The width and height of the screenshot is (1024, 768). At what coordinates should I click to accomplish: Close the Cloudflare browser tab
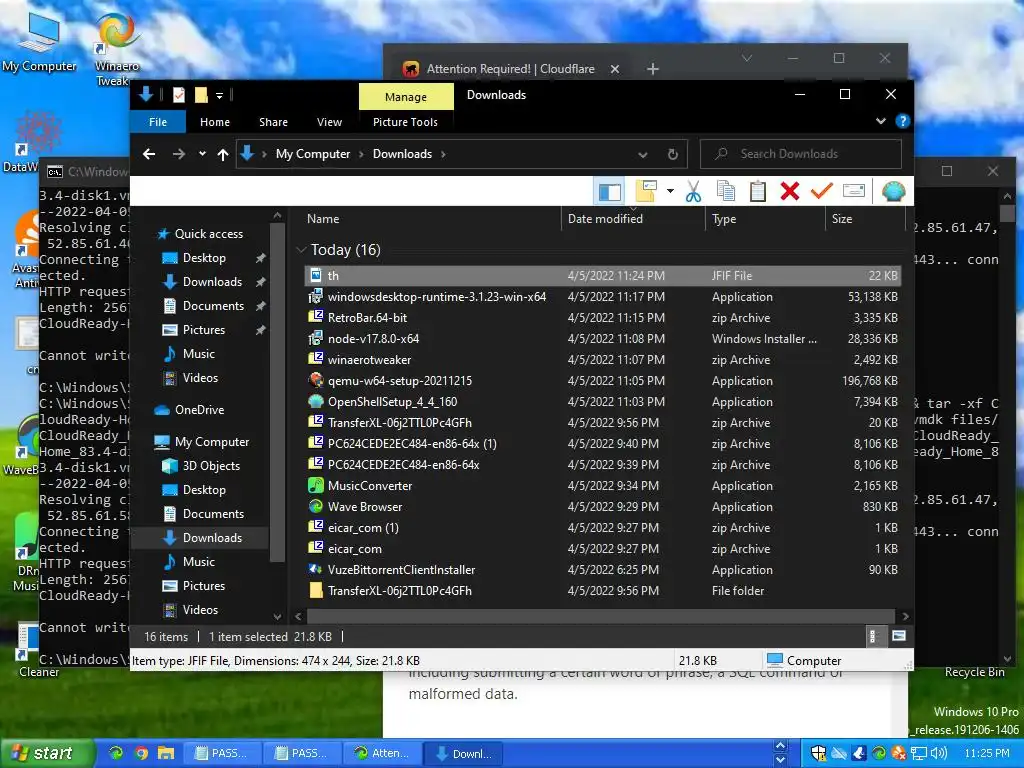pos(615,69)
